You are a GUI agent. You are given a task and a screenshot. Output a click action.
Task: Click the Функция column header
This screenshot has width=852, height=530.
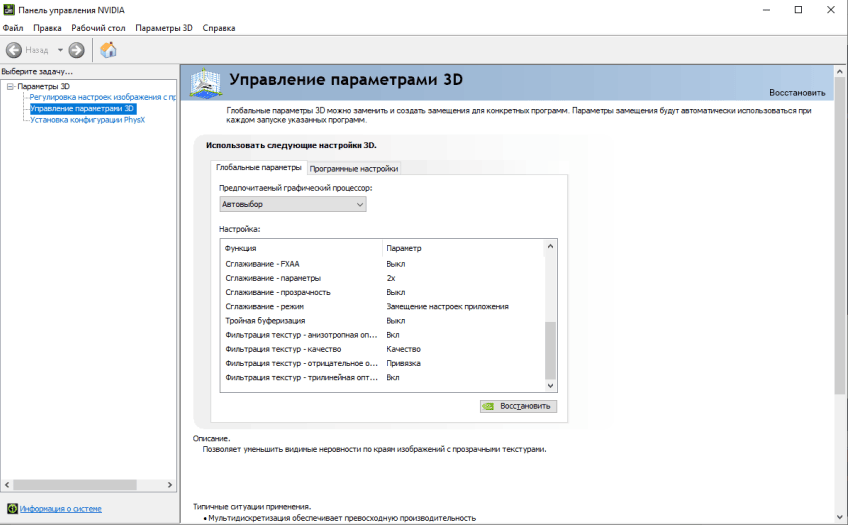point(242,250)
